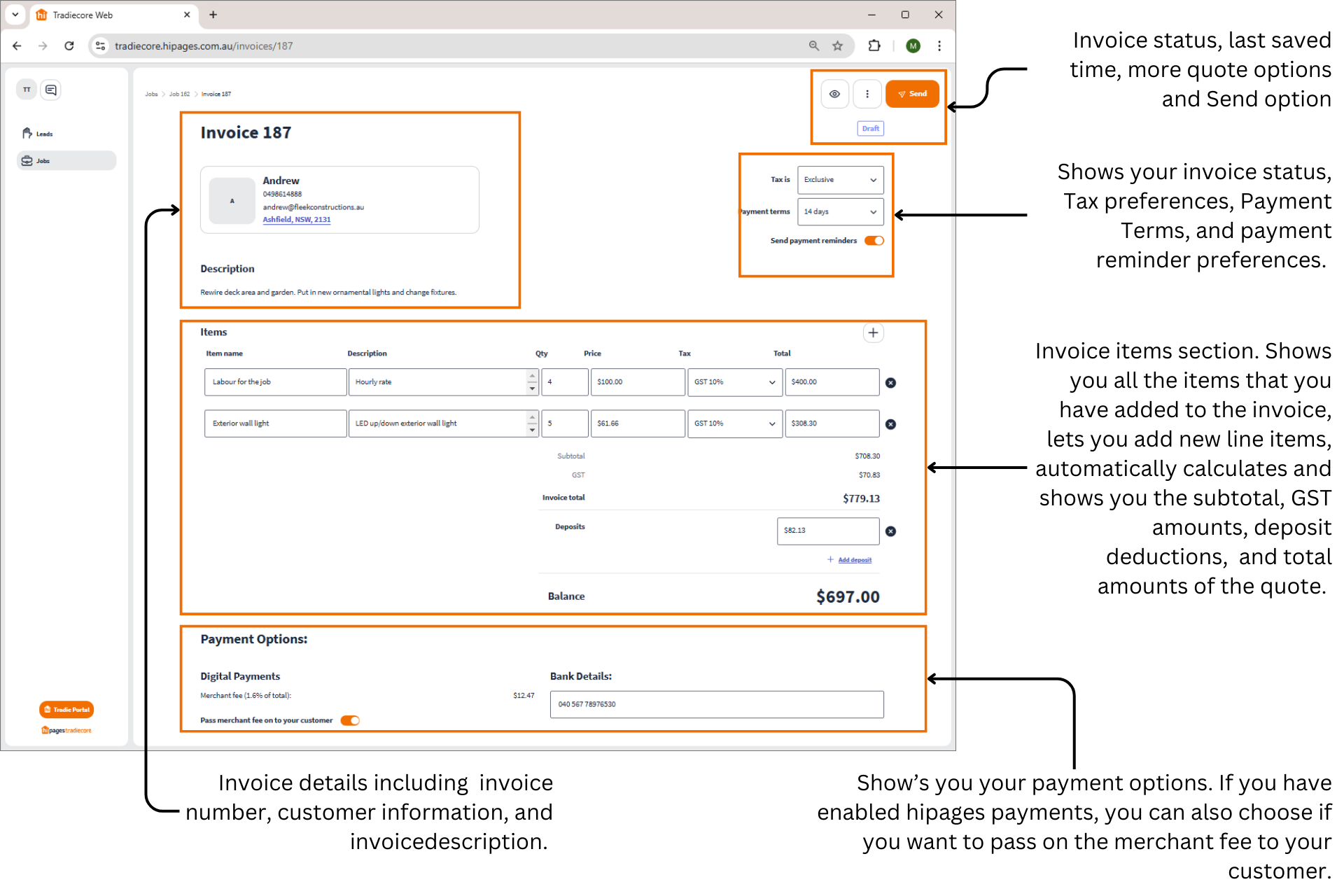Click the browser extensions puzzle icon

coord(874,45)
